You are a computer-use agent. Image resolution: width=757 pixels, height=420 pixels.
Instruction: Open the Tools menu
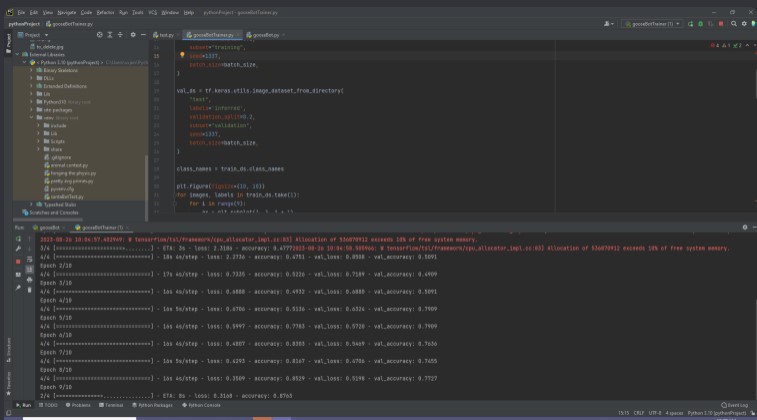(x=138, y=13)
